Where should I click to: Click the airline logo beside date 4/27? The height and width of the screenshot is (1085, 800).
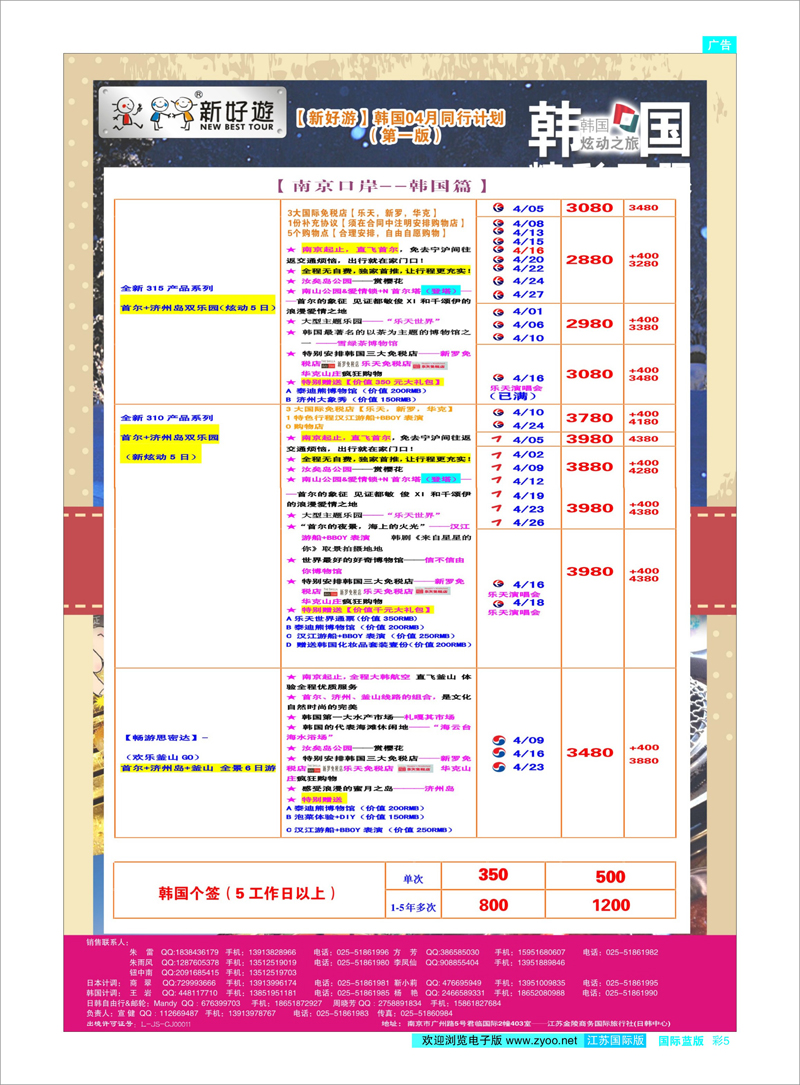[x=498, y=295]
